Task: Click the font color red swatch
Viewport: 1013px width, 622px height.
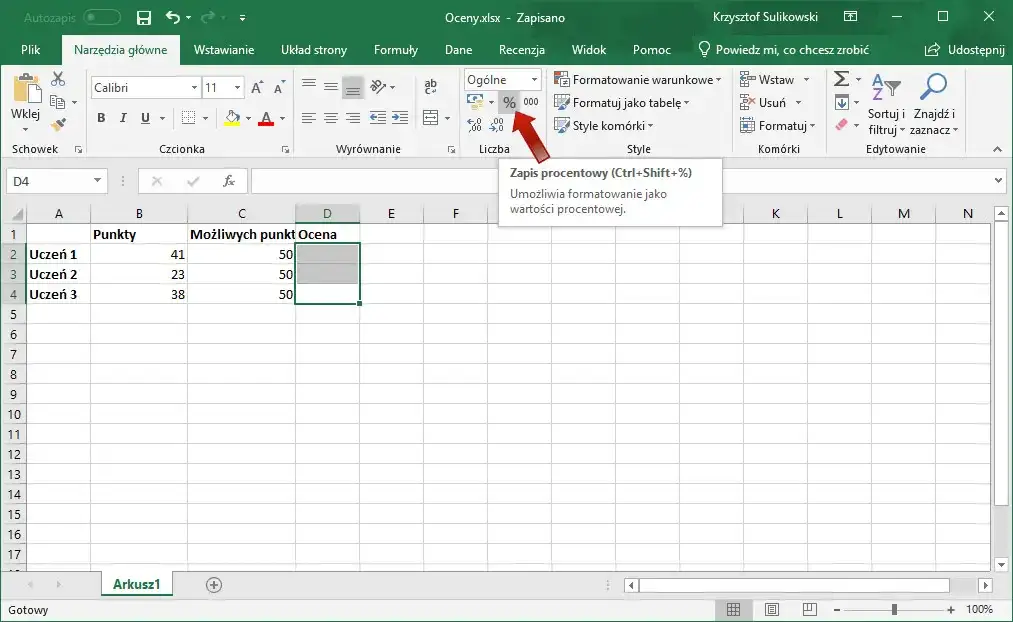Action: 266,119
